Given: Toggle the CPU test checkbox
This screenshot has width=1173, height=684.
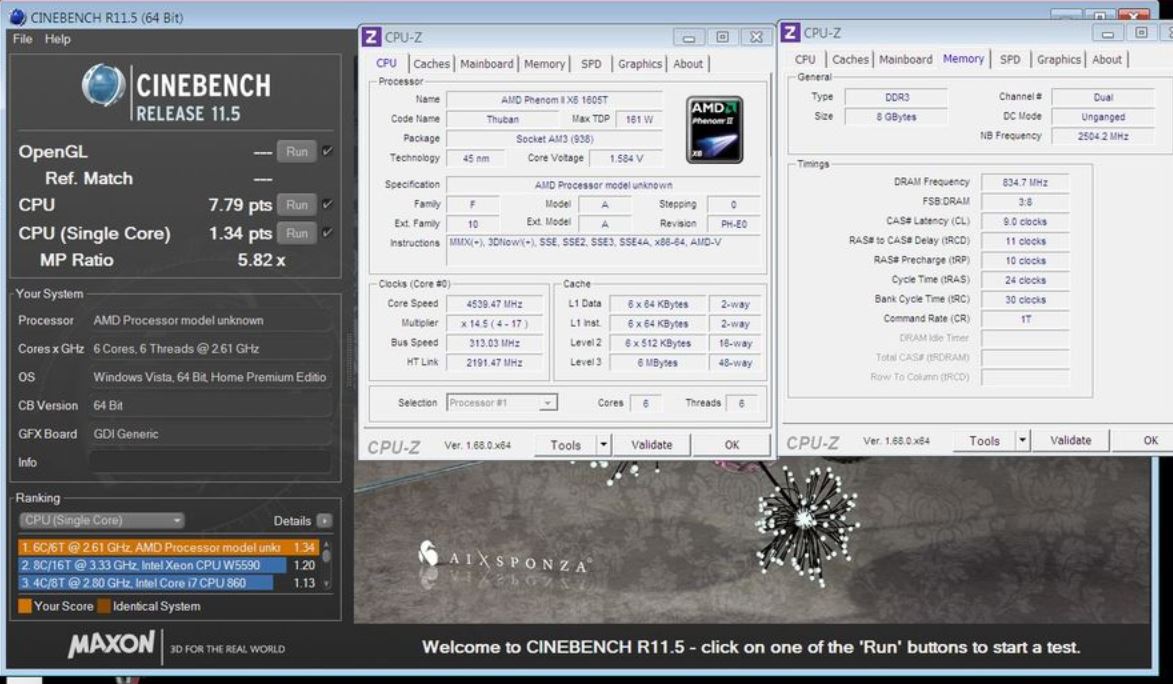Looking at the screenshot, I should 327,204.
